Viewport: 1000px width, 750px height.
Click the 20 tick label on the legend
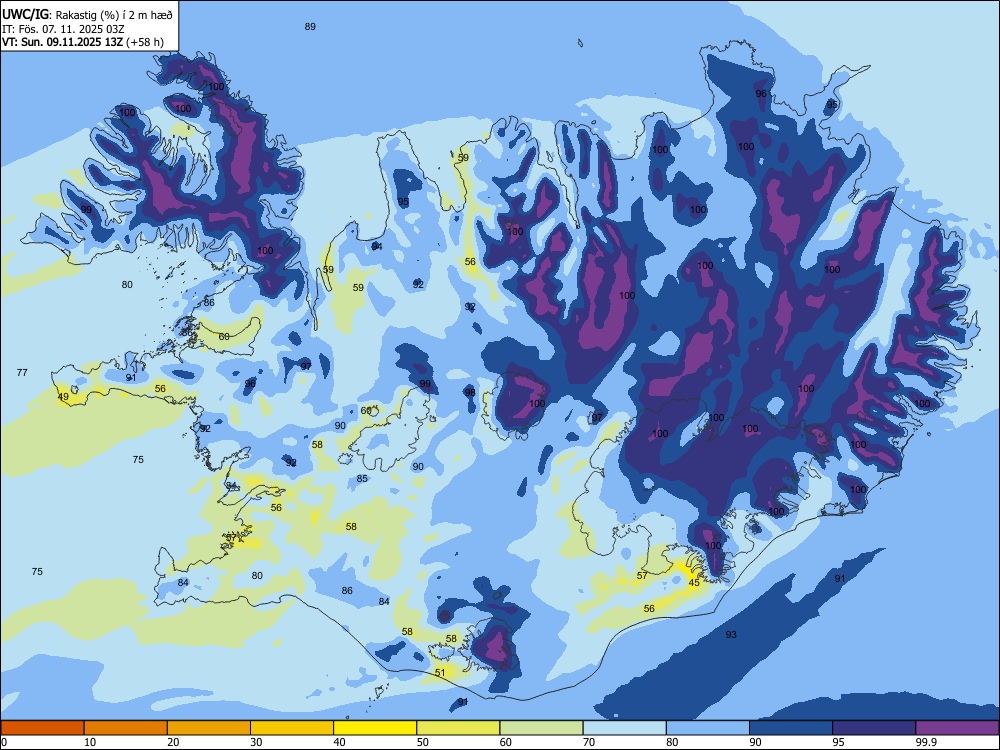[x=173, y=742]
